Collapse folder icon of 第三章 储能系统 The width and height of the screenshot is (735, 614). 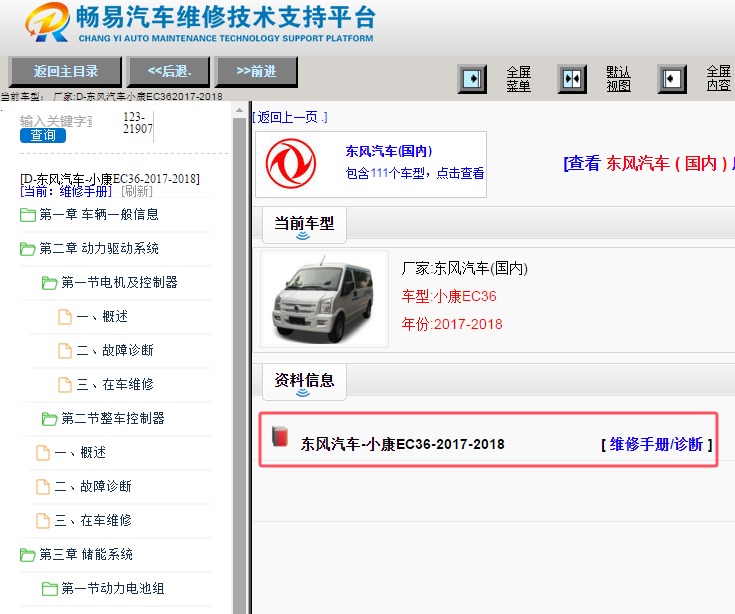coord(28,555)
